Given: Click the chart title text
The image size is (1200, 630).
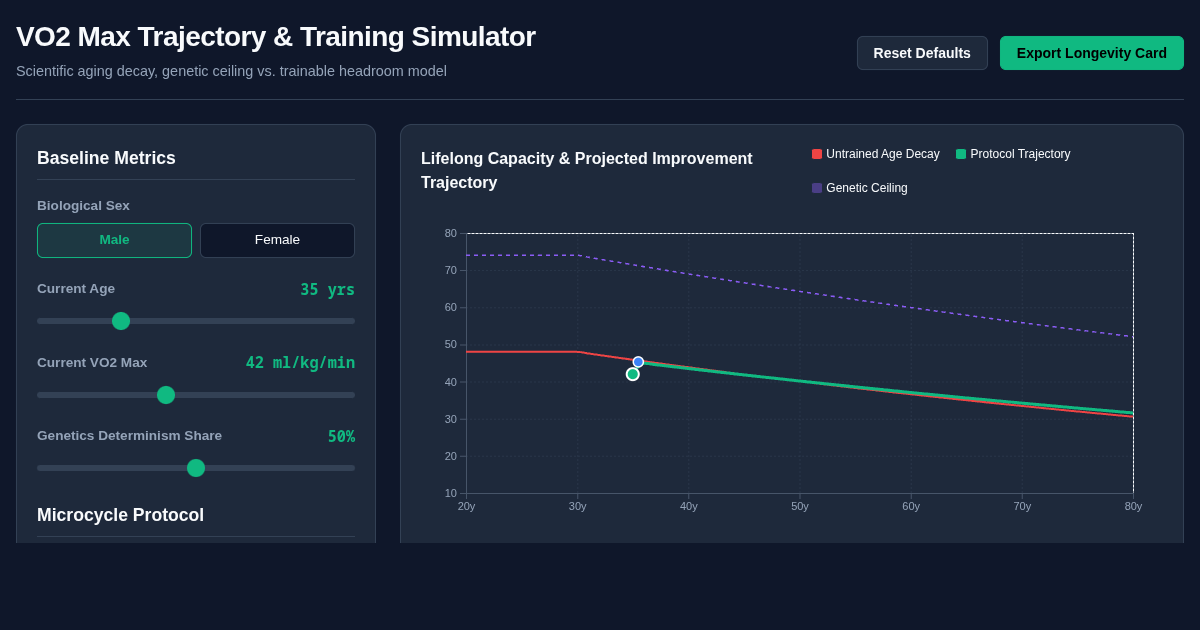Looking at the screenshot, I should click(587, 171).
